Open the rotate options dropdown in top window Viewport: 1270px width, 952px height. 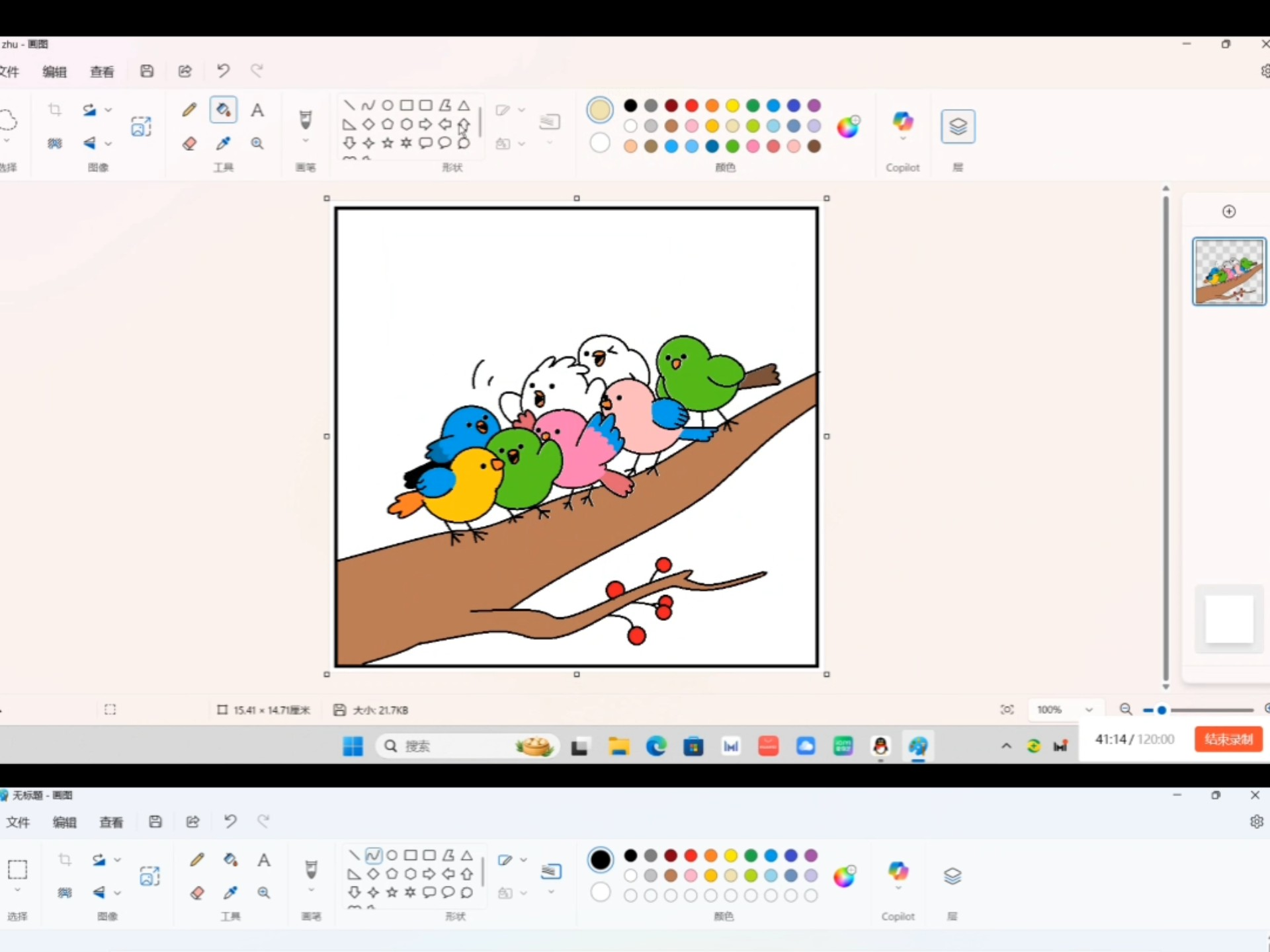pyautogui.click(x=108, y=110)
